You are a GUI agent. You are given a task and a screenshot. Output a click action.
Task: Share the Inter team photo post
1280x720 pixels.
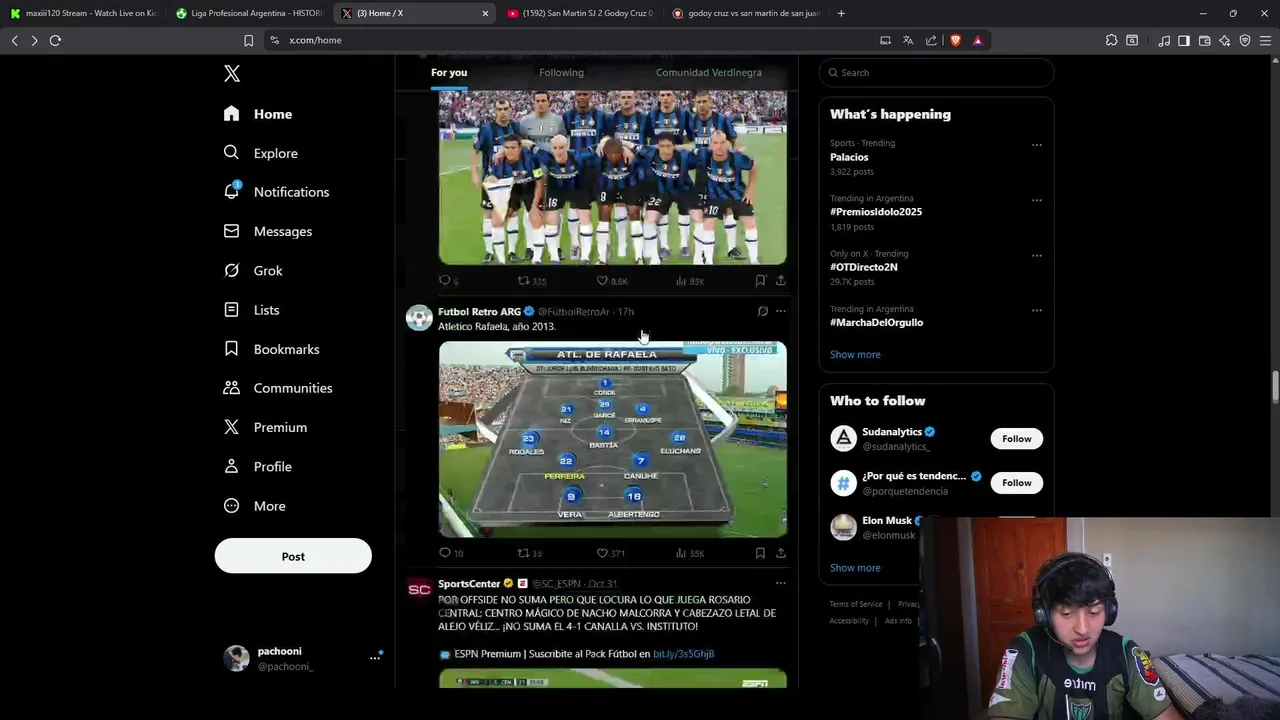tap(781, 281)
